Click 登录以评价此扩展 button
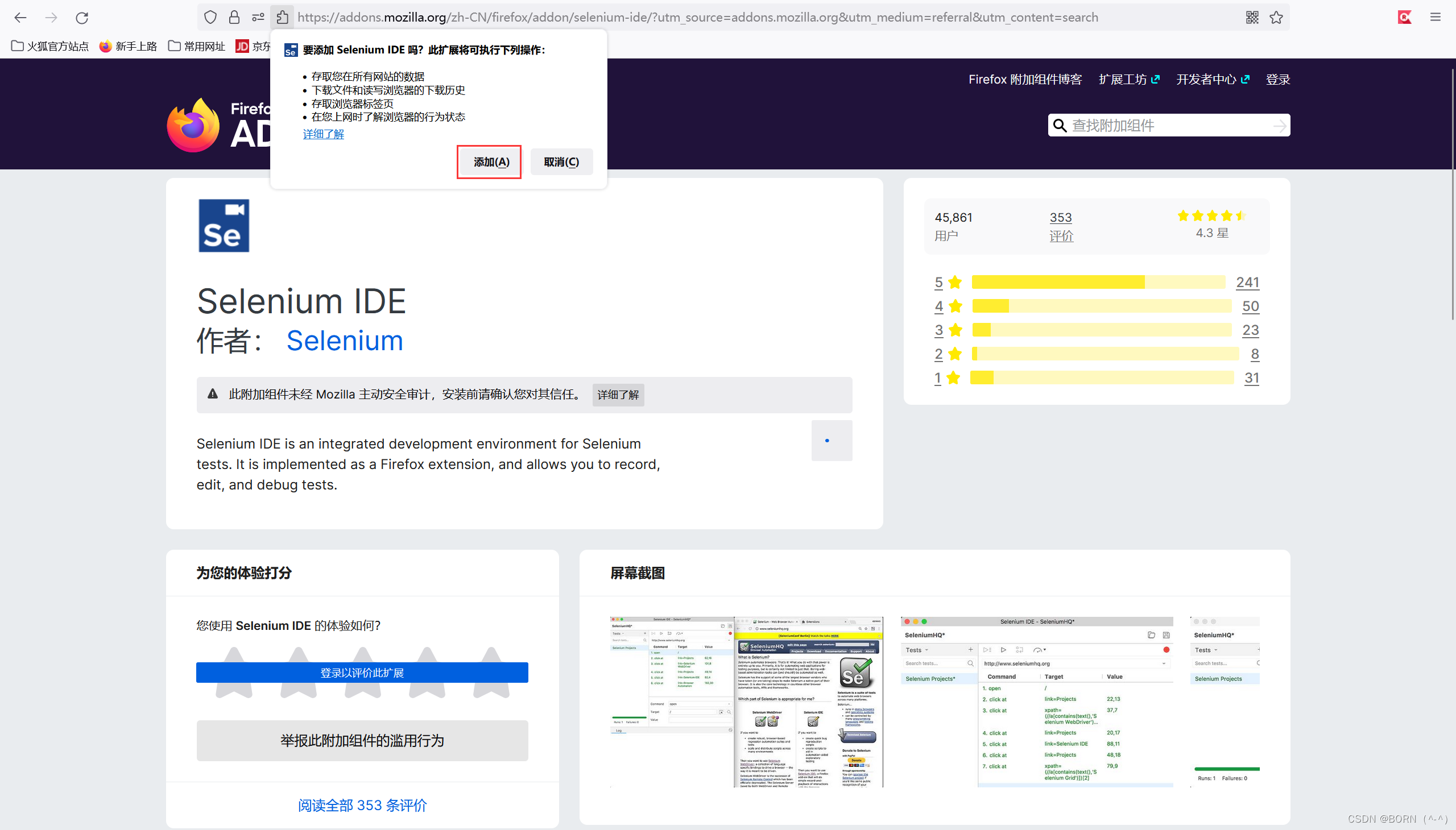 (x=362, y=673)
